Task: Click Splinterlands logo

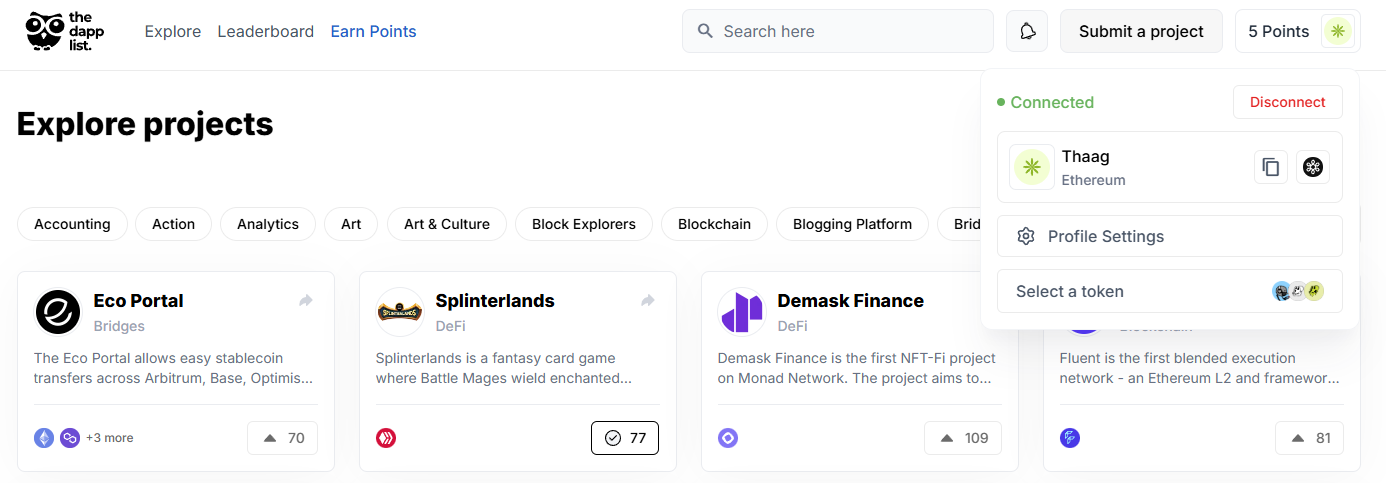Action: [x=400, y=312]
